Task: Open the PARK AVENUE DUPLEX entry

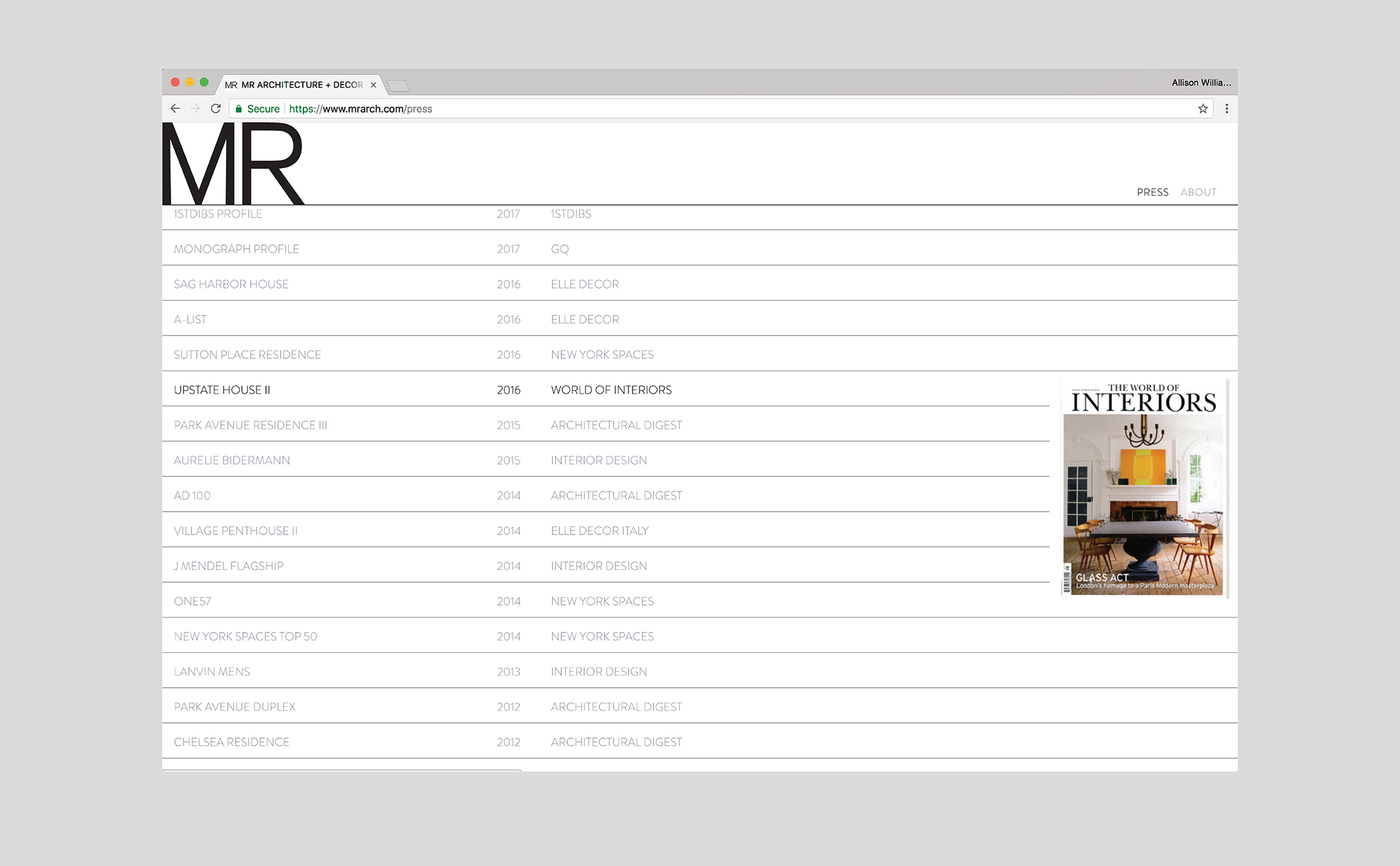Action: (234, 707)
